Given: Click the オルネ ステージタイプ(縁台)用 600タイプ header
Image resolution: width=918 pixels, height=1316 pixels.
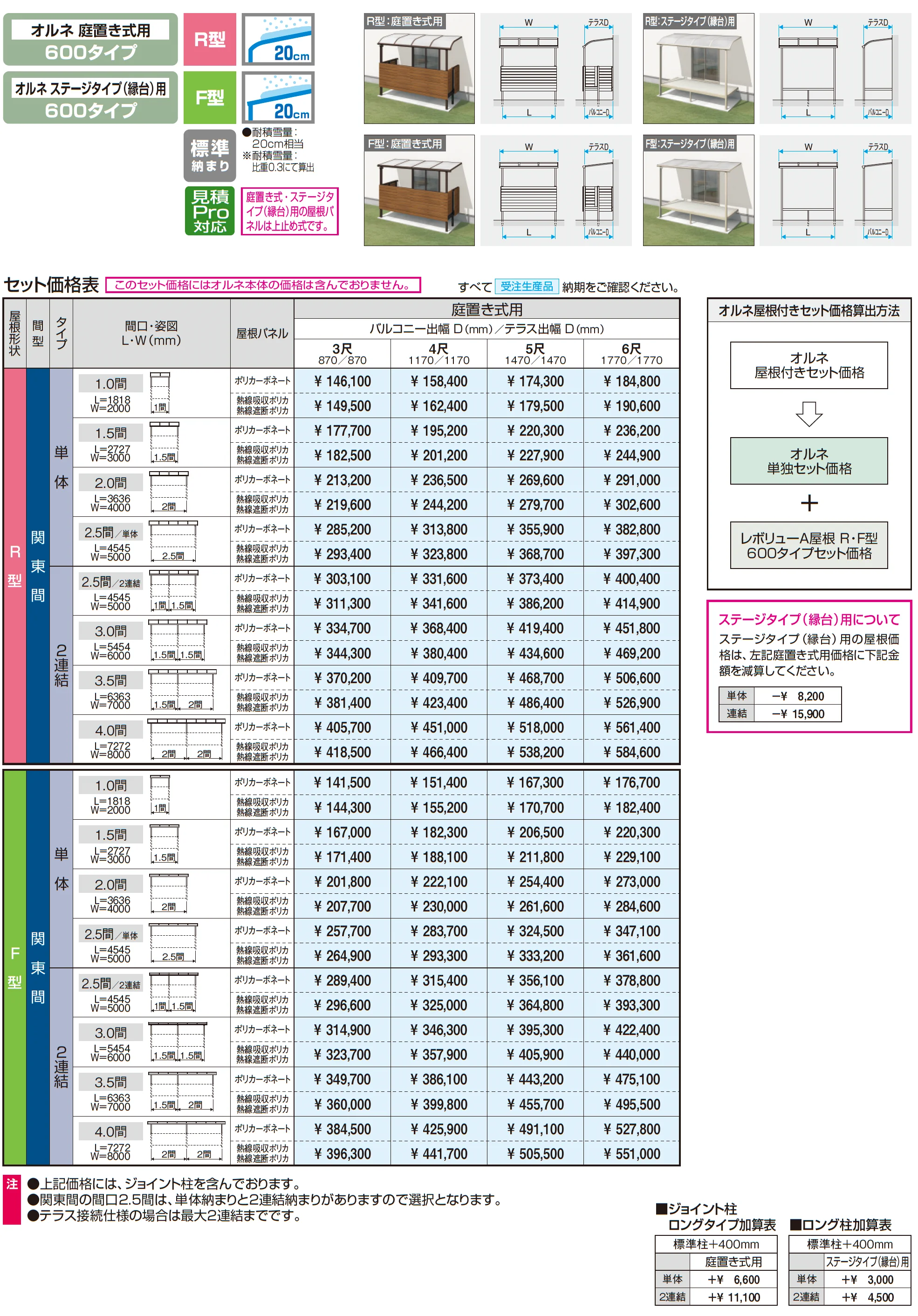Looking at the screenshot, I should [90, 97].
